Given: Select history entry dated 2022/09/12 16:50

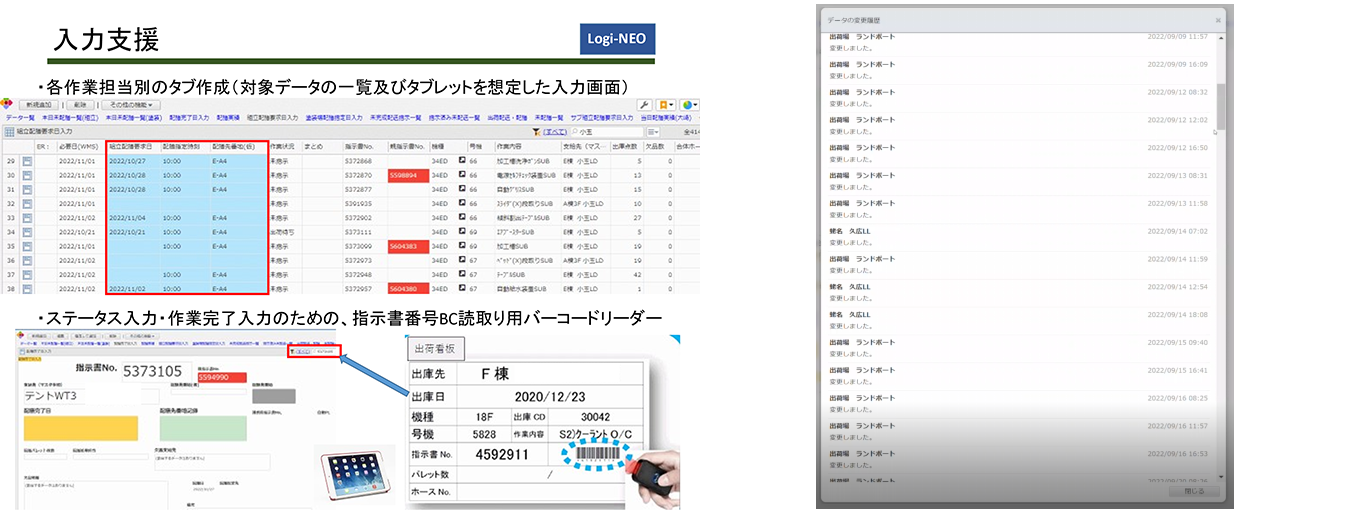Looking at the screenshot, I should pyautogui.click(x=1018, y=153).
